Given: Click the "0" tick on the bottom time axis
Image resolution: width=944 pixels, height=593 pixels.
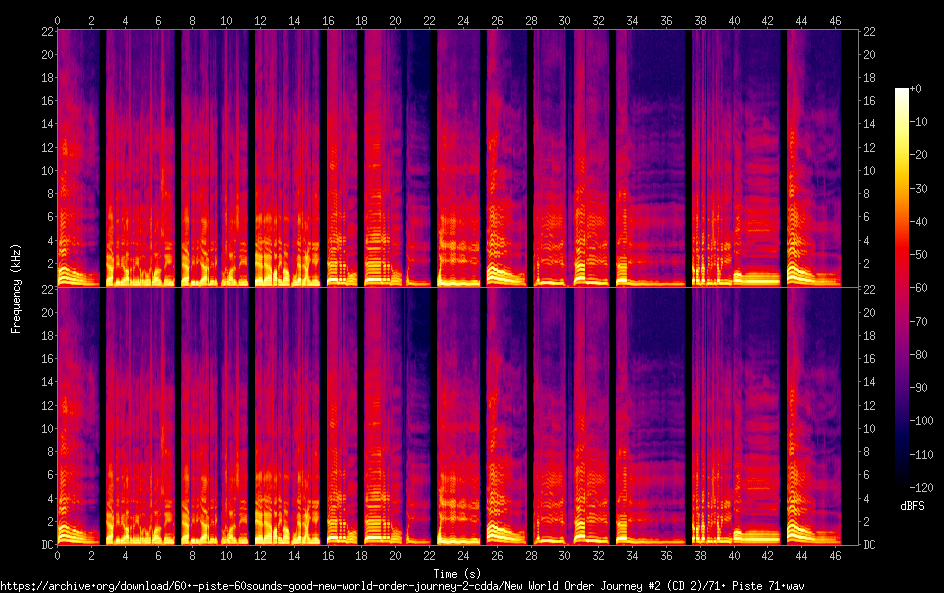Looking at the screenshot, I should click(57, 556).
